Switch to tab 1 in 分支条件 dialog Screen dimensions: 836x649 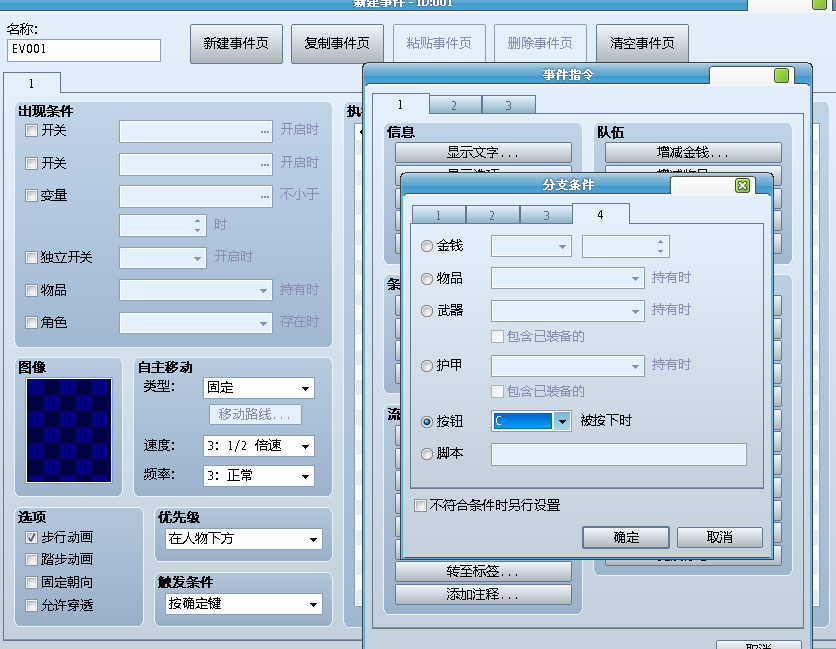click(x=438, y=215)
